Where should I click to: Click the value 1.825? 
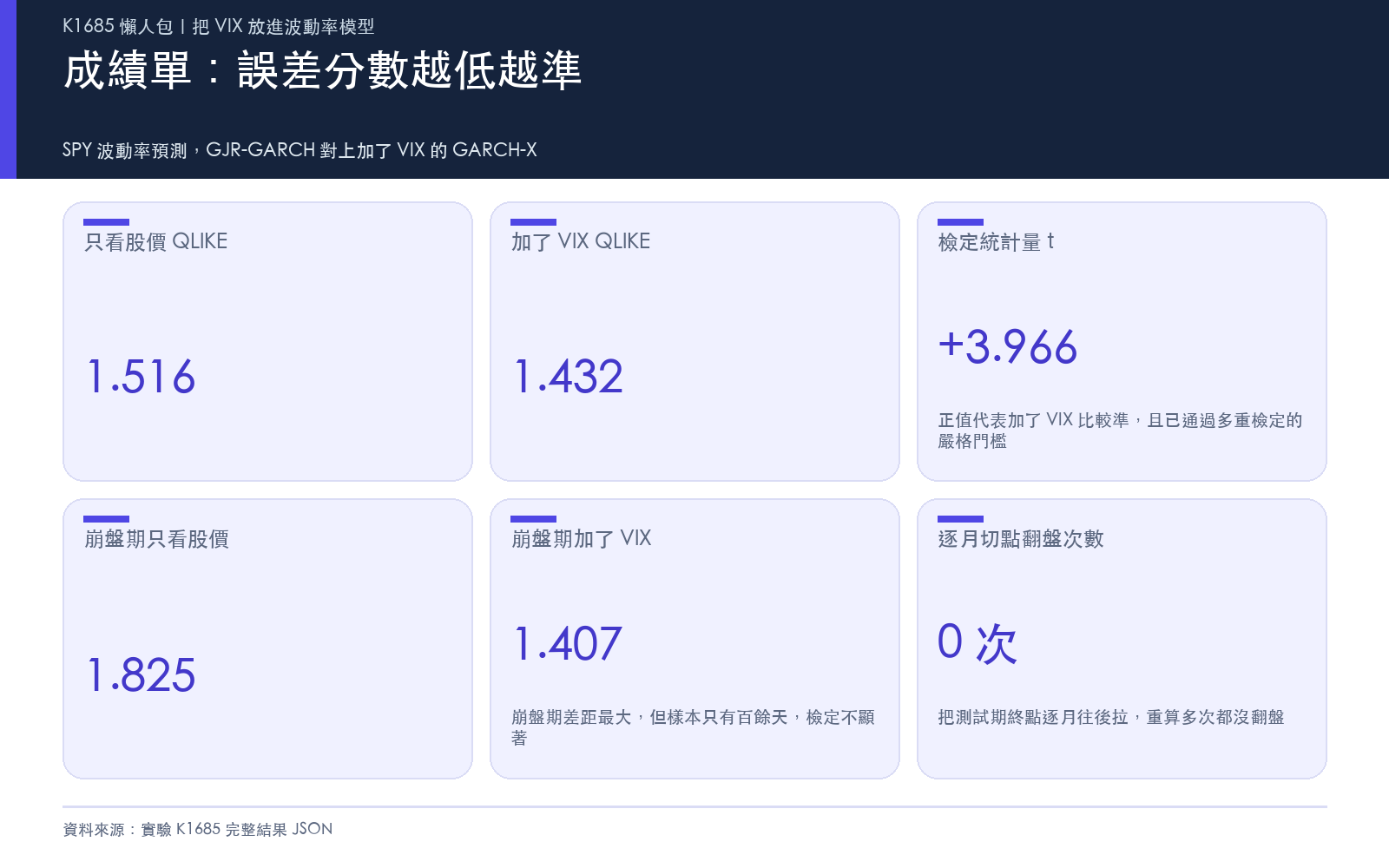pos(141,674)
